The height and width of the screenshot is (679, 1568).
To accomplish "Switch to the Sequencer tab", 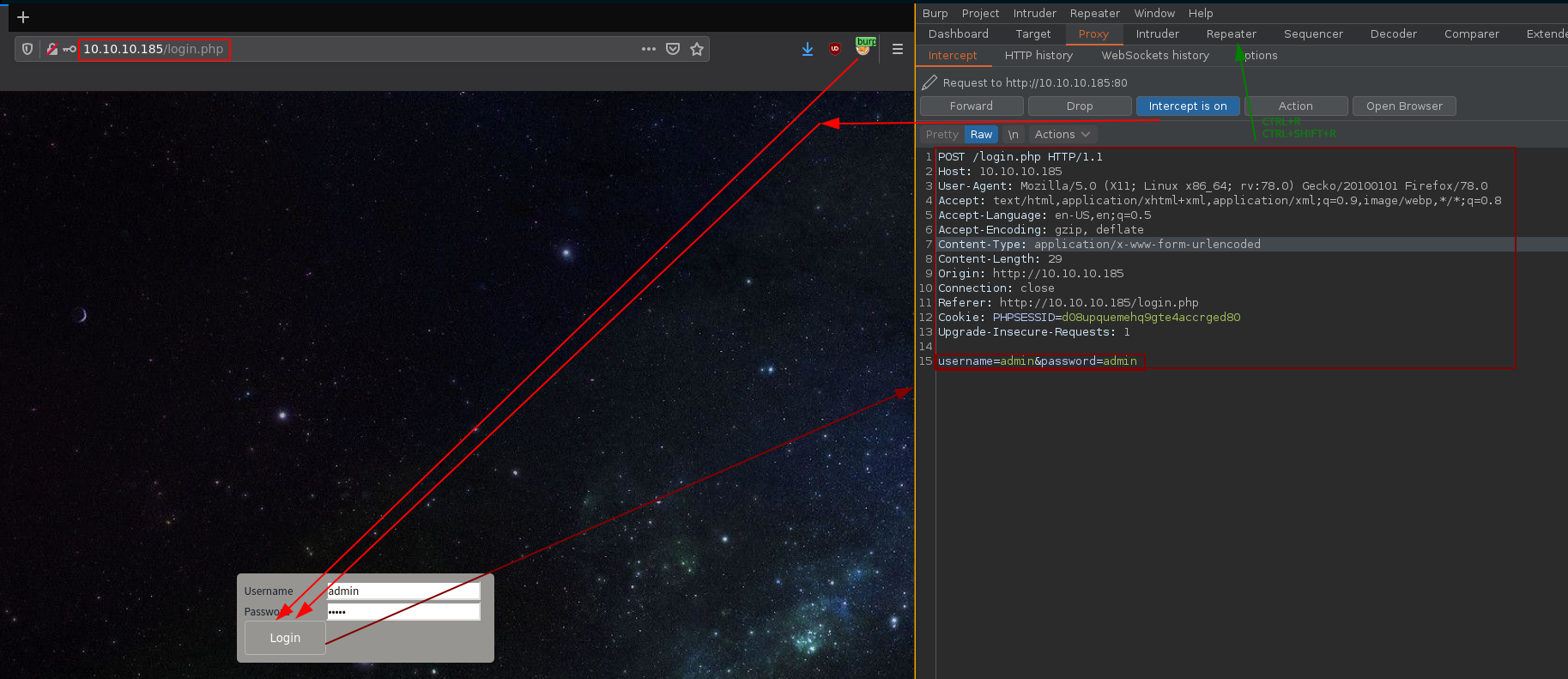I will click(x=1313, y=33).
